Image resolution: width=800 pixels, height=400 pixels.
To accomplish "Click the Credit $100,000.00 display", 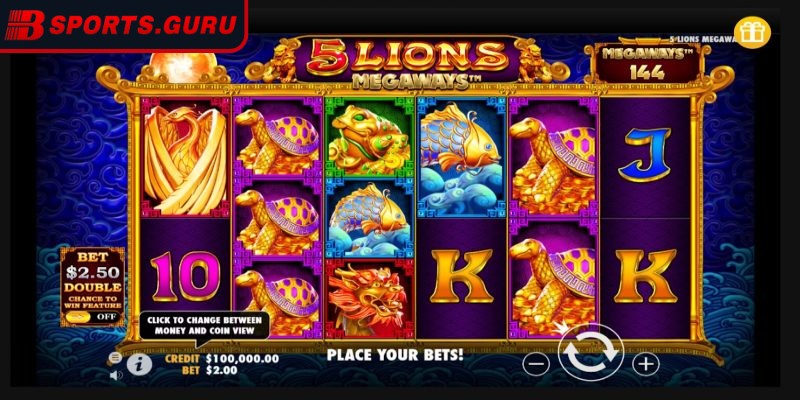I will [x=222, y=359].
